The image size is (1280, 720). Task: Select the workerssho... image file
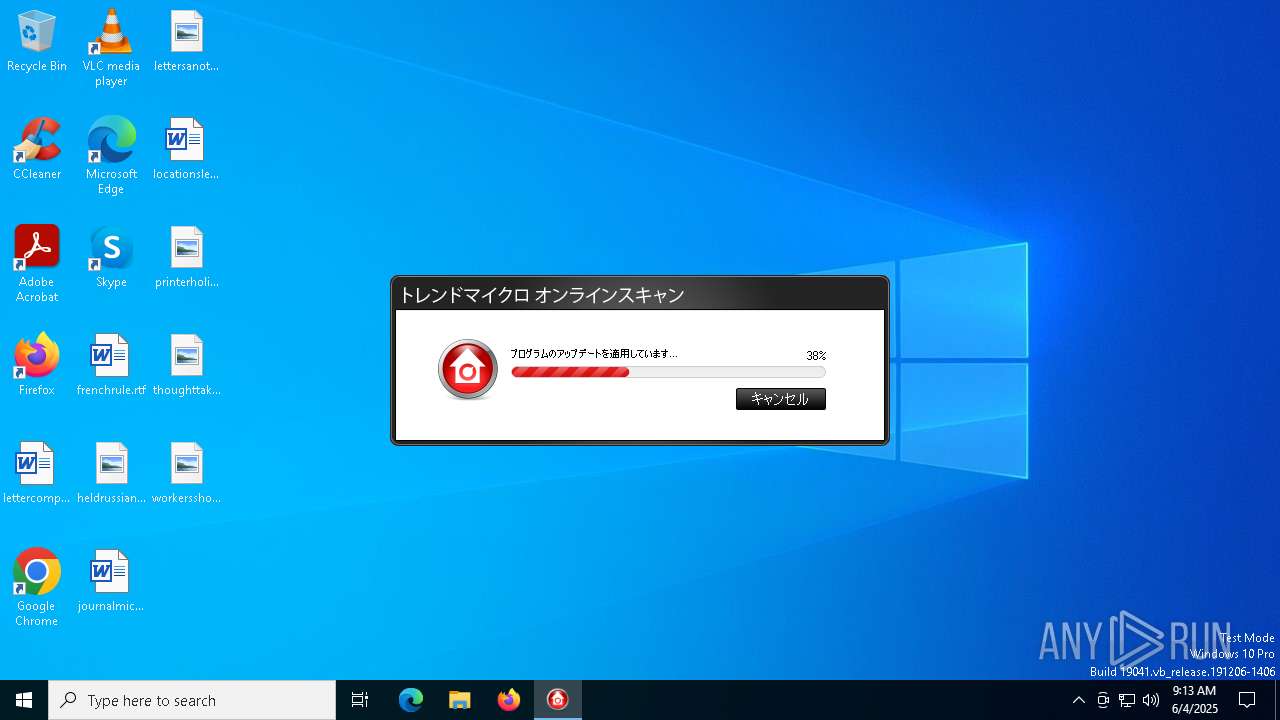[x=186, y=473]
